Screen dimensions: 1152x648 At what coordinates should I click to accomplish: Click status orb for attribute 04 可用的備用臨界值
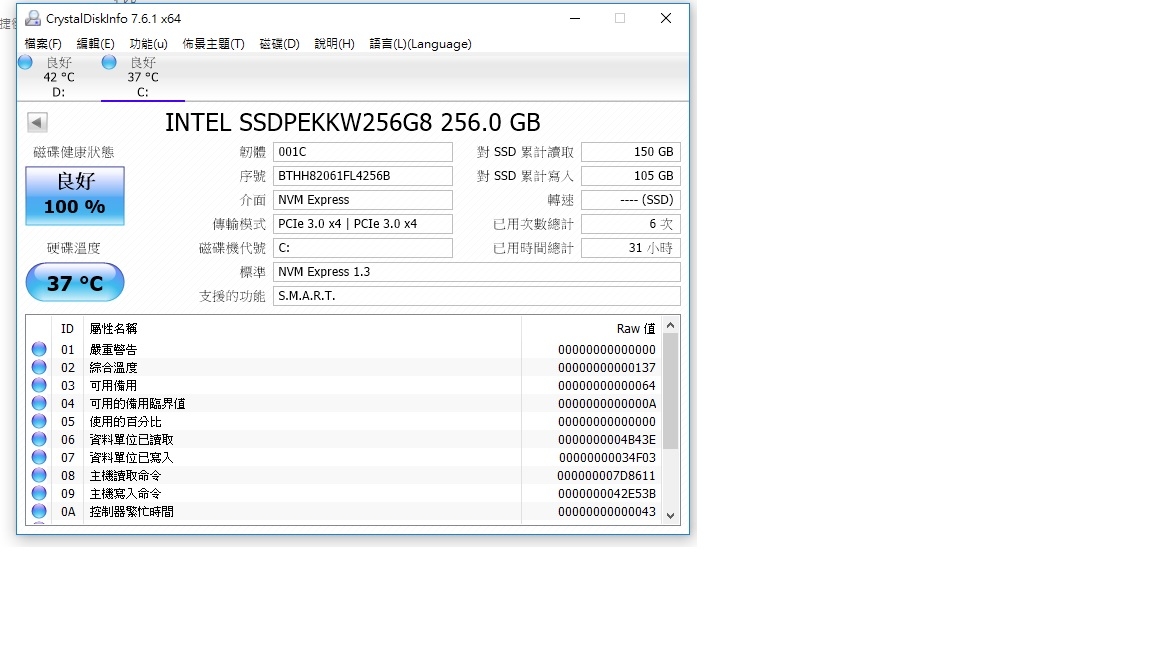point(39,403)
